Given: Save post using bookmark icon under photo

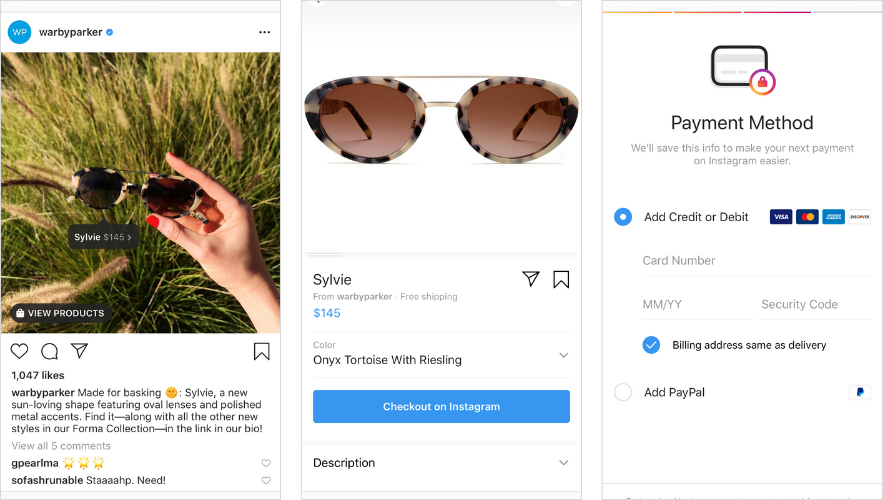Looking at the screenshot, I should [x=261, y=351].
